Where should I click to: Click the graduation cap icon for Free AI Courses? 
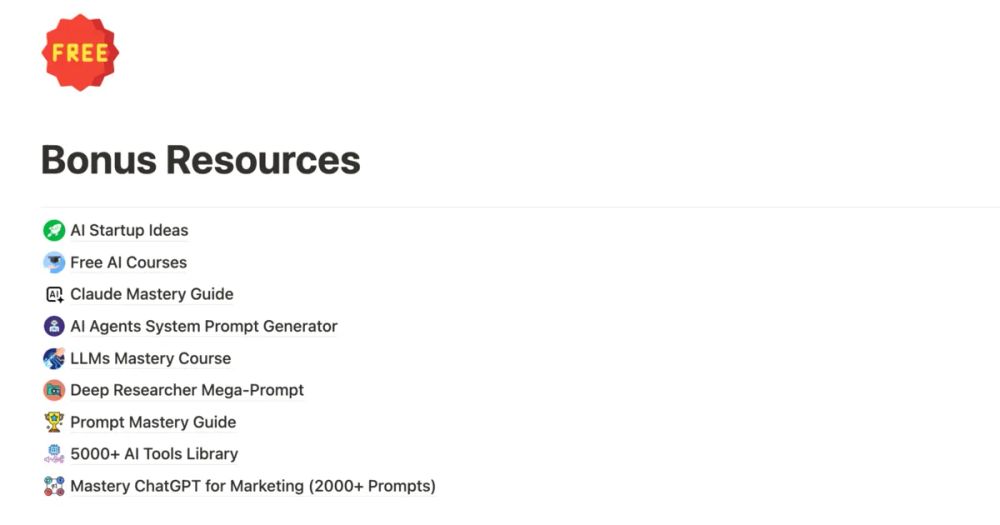point(54,262)
